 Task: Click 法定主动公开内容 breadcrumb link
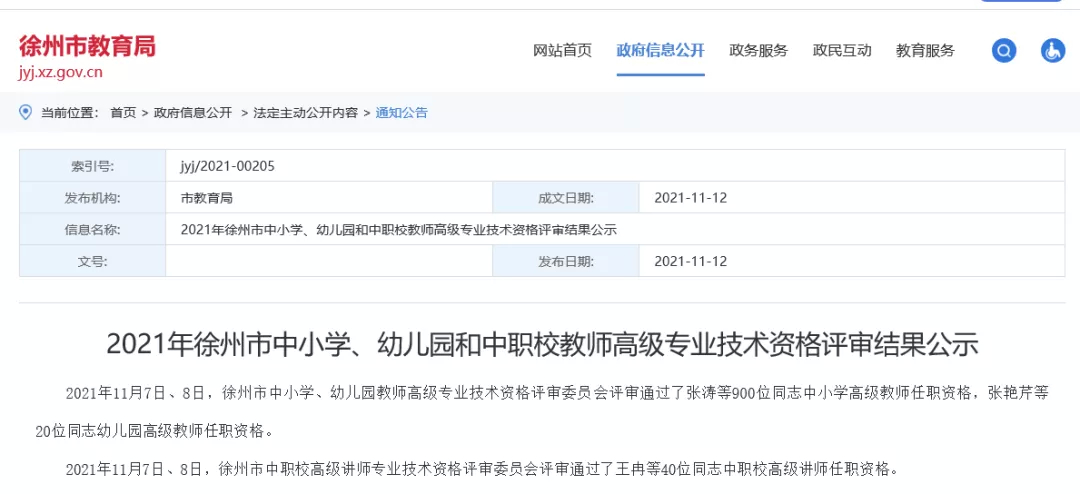[x=305, y=113]
